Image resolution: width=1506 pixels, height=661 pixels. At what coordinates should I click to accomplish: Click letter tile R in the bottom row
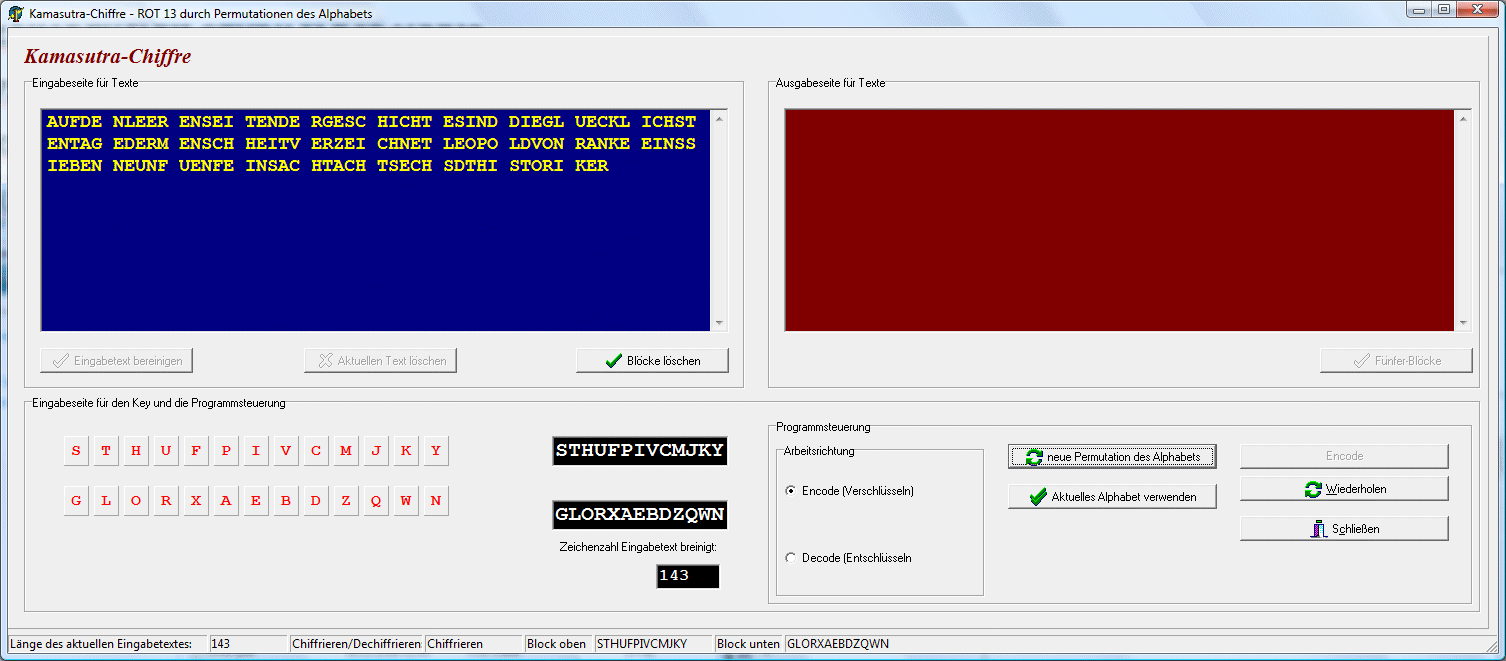(x=166, y=501)
